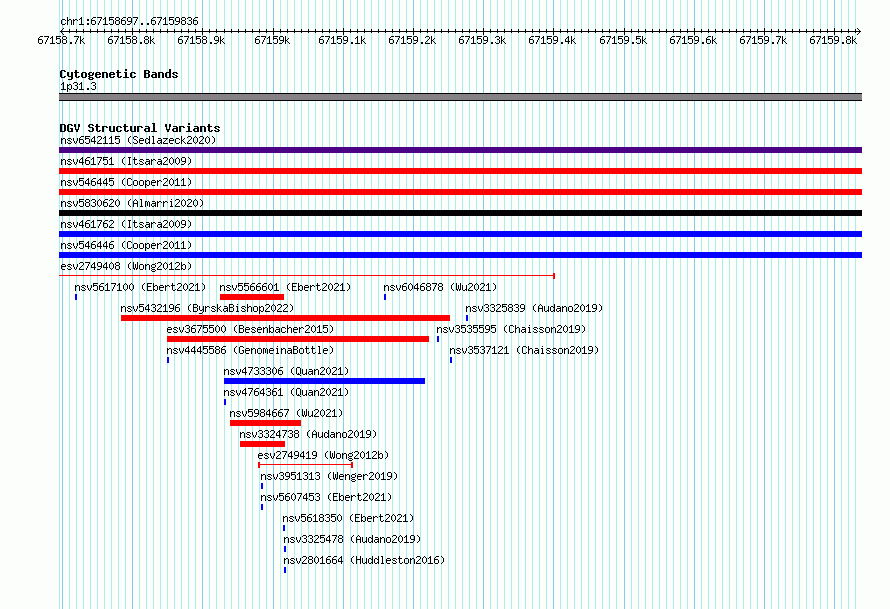Open nsv546446 (Cooper2011) label

point(126,245)
